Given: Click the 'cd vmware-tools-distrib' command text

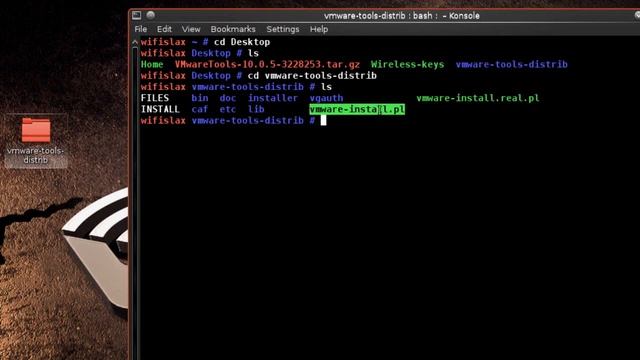Looking at the screenshot, I should [312, 76].
